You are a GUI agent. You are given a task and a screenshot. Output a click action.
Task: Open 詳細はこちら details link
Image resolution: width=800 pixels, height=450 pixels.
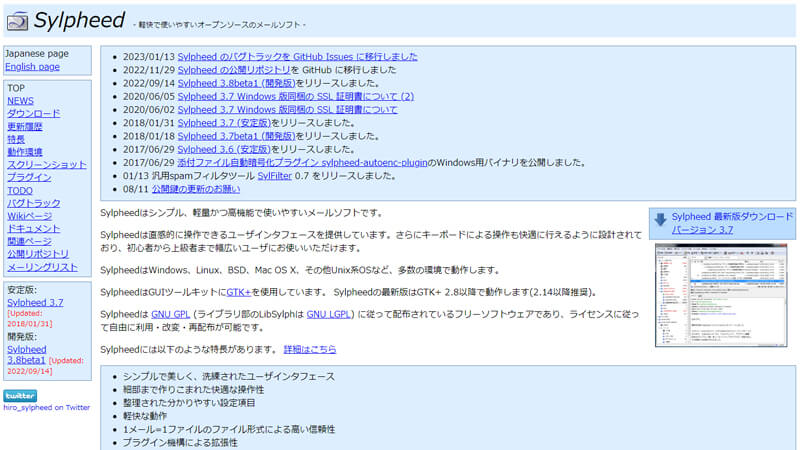coord(310,349)
